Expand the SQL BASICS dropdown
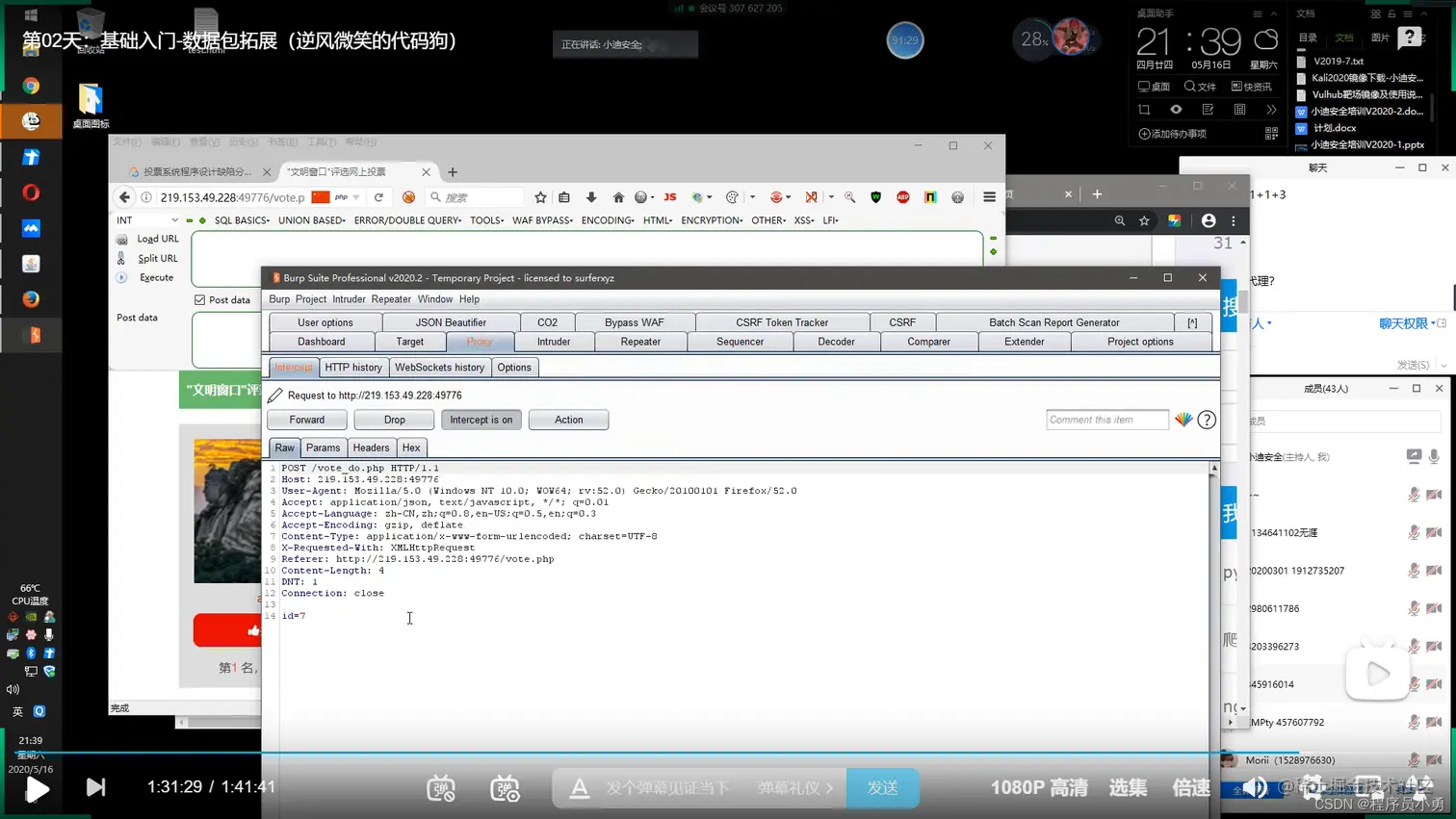Viewport: 1456px width, 819px height. [x=242, y=220]
